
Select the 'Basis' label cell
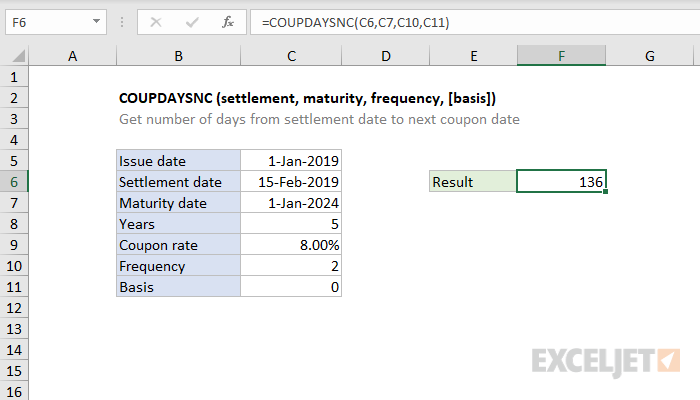[178, 287]
